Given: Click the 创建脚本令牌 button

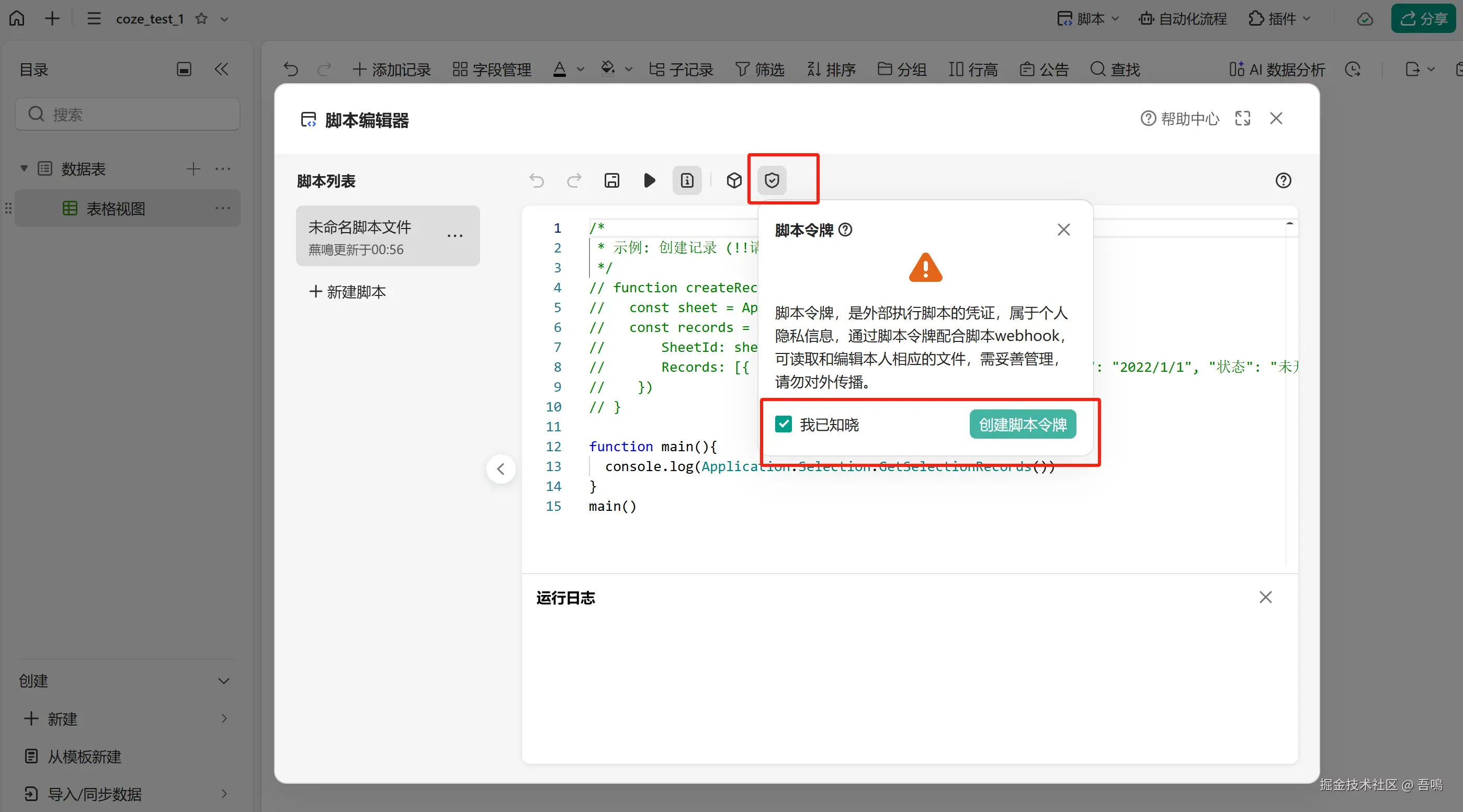Looking at the screenshot, I should click(x=1022, y=424).
